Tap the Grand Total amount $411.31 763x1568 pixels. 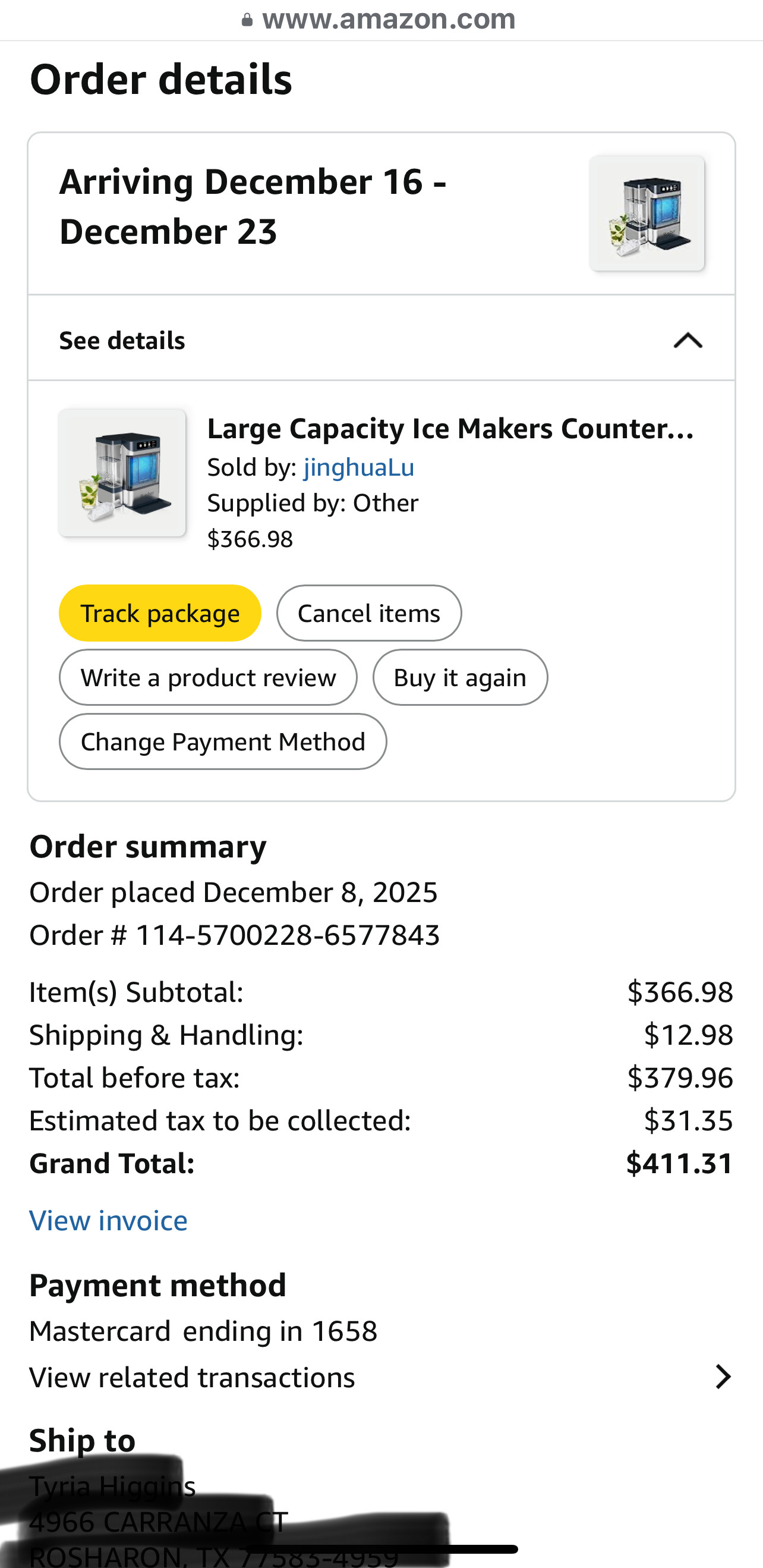click(680, 1163)
